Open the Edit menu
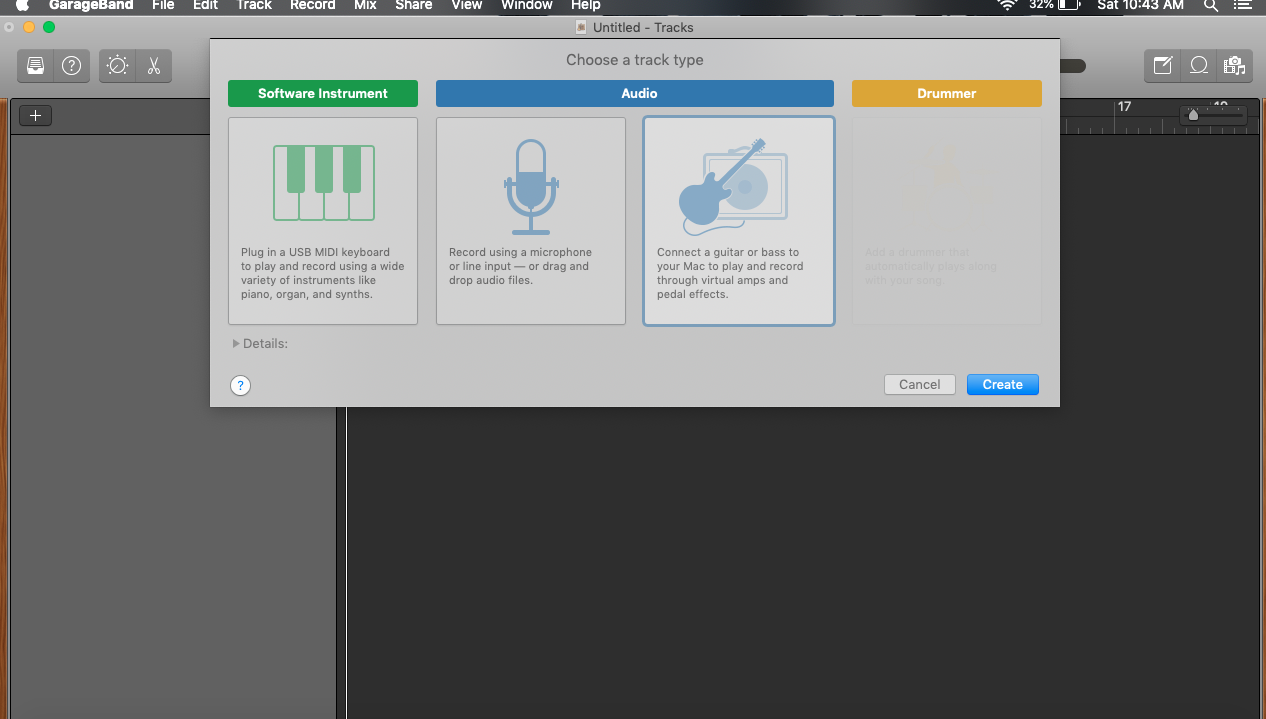 206,5
